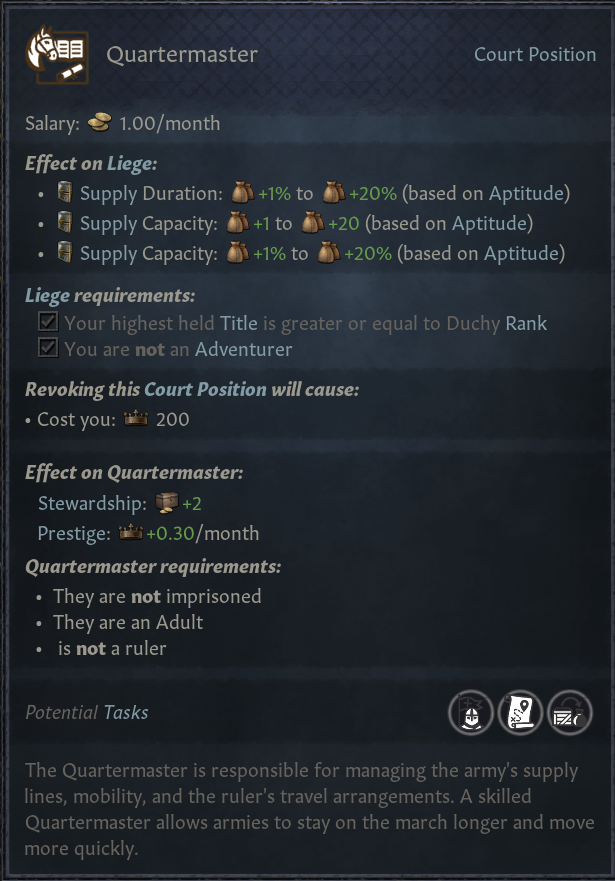Click the Quartermaster horse and ledger icon

pos(57,57)
